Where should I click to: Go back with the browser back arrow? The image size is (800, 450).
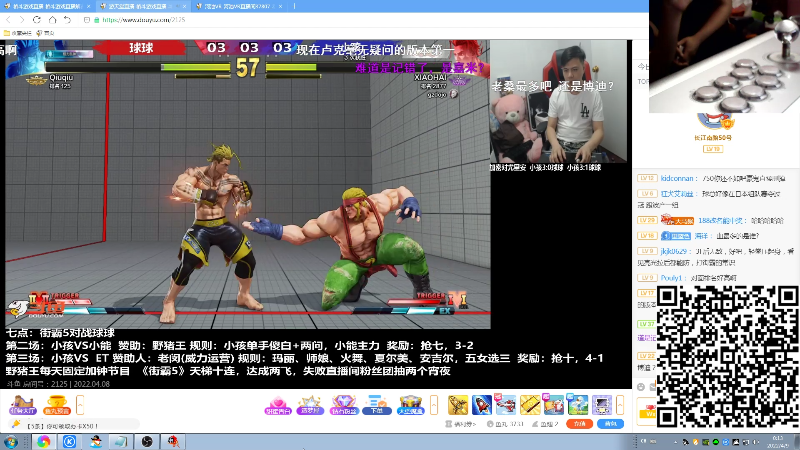coord(9,19)
